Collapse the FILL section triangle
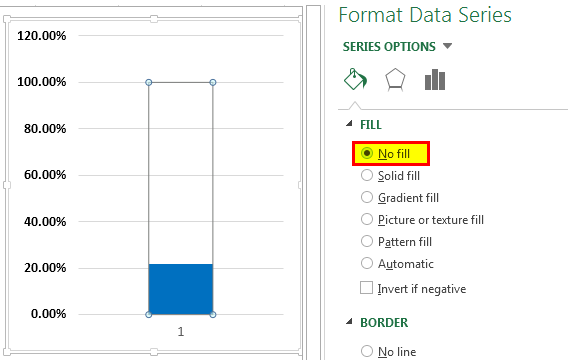 (349, 124)
